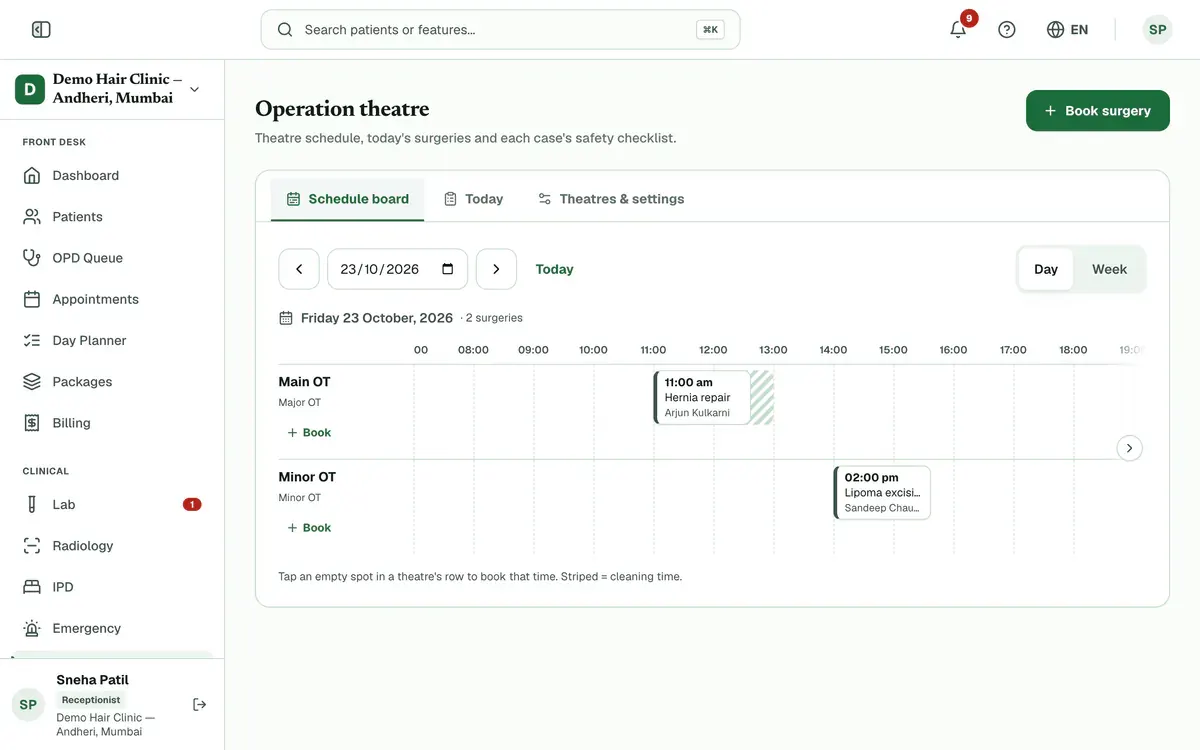Go to Patients in the sidebar
The height and width of the screenshot is (750, 1200).
pyautogui.click(x=112, y=217)
